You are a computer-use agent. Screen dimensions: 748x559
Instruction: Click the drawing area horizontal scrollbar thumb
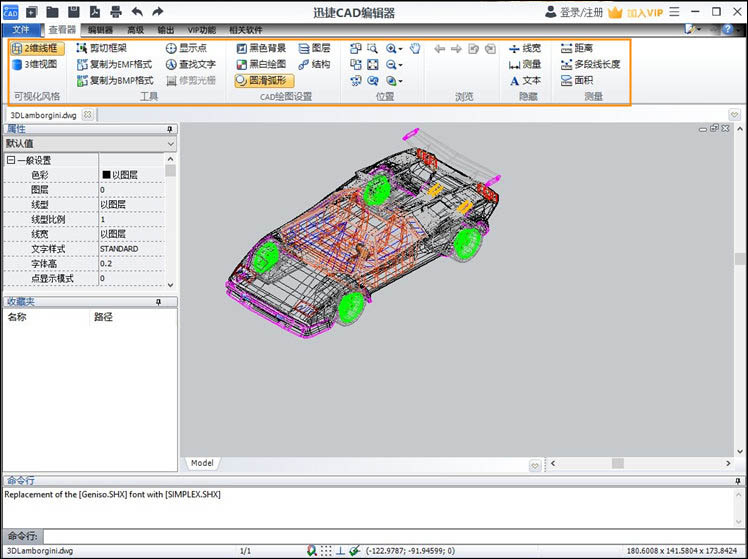(618, 463)
